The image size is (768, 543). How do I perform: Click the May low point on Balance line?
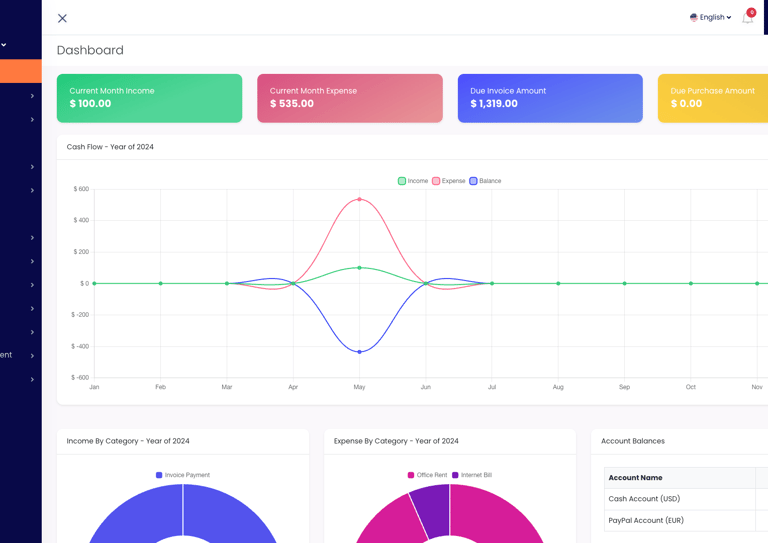360,352
